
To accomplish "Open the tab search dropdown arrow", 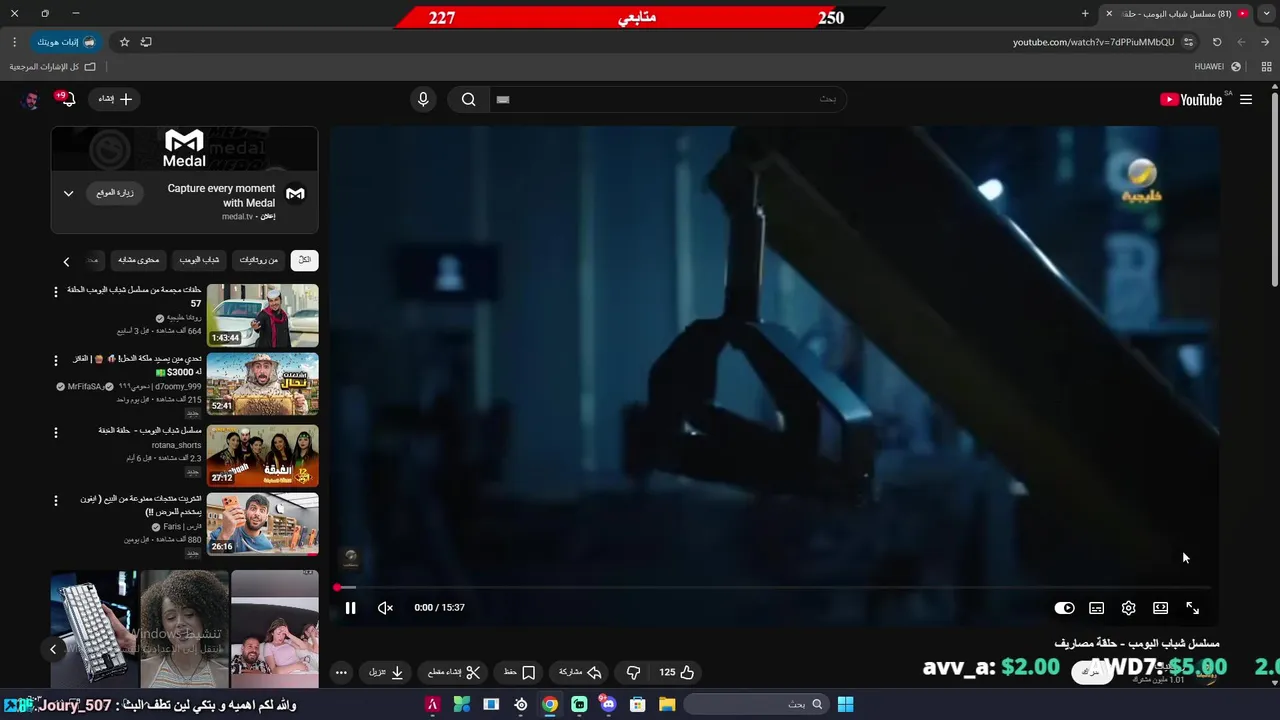I will pos(1266,14).
